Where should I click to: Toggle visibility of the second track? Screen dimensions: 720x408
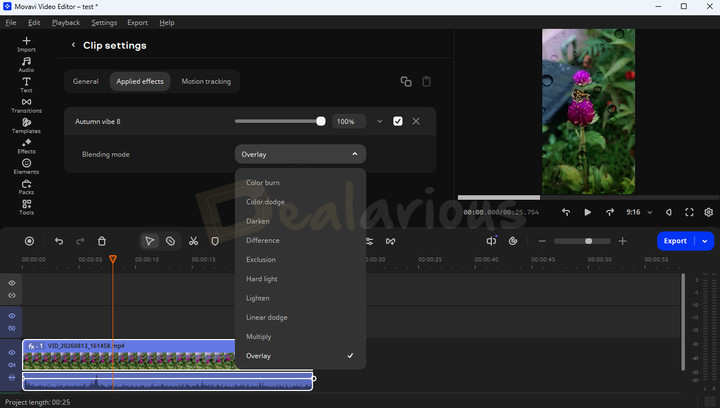(12, 316)
